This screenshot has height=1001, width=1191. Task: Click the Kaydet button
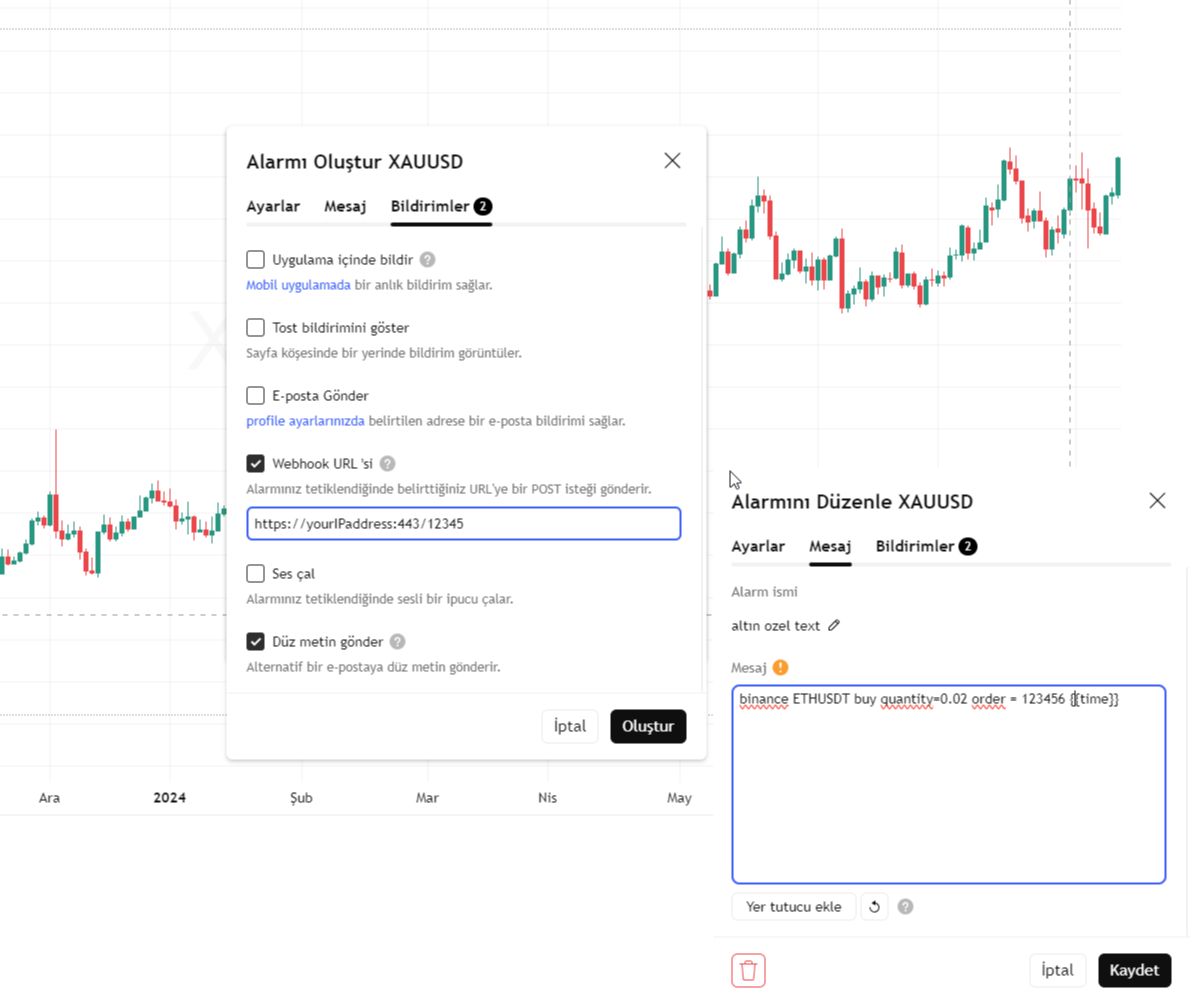coord(1134,970)
